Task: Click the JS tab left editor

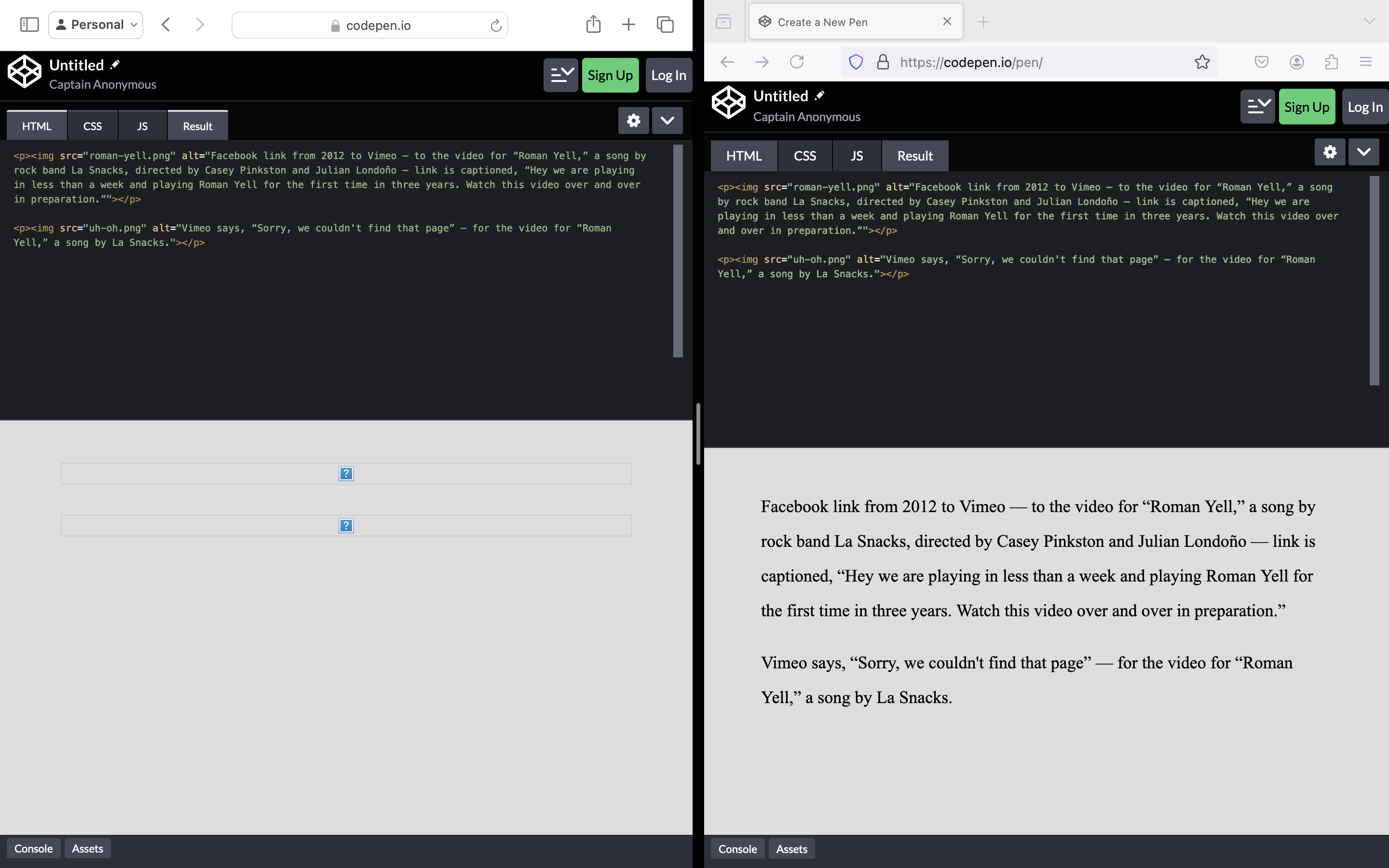Action: tap(142, 126)
